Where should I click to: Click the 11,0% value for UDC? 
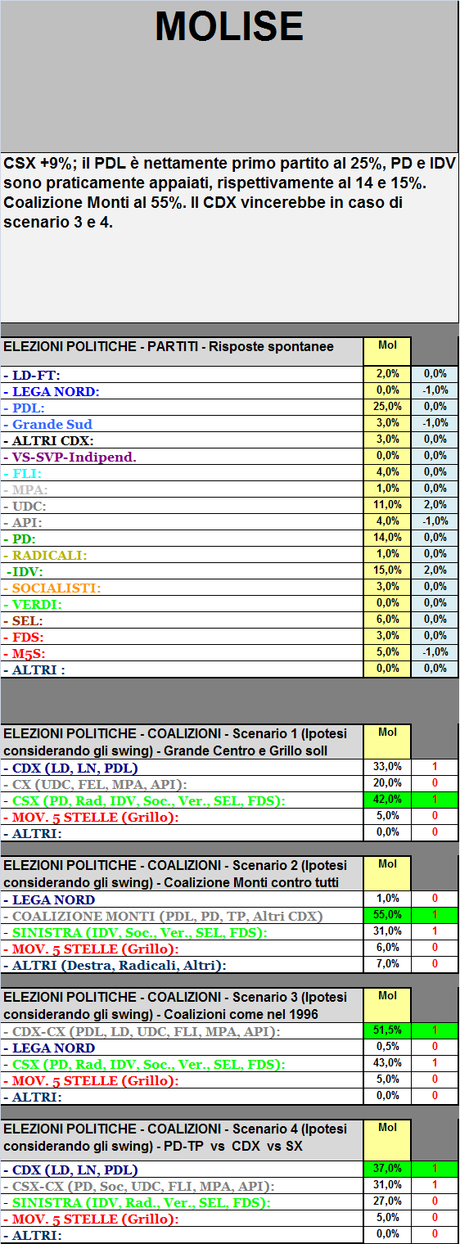pos(387,506)
